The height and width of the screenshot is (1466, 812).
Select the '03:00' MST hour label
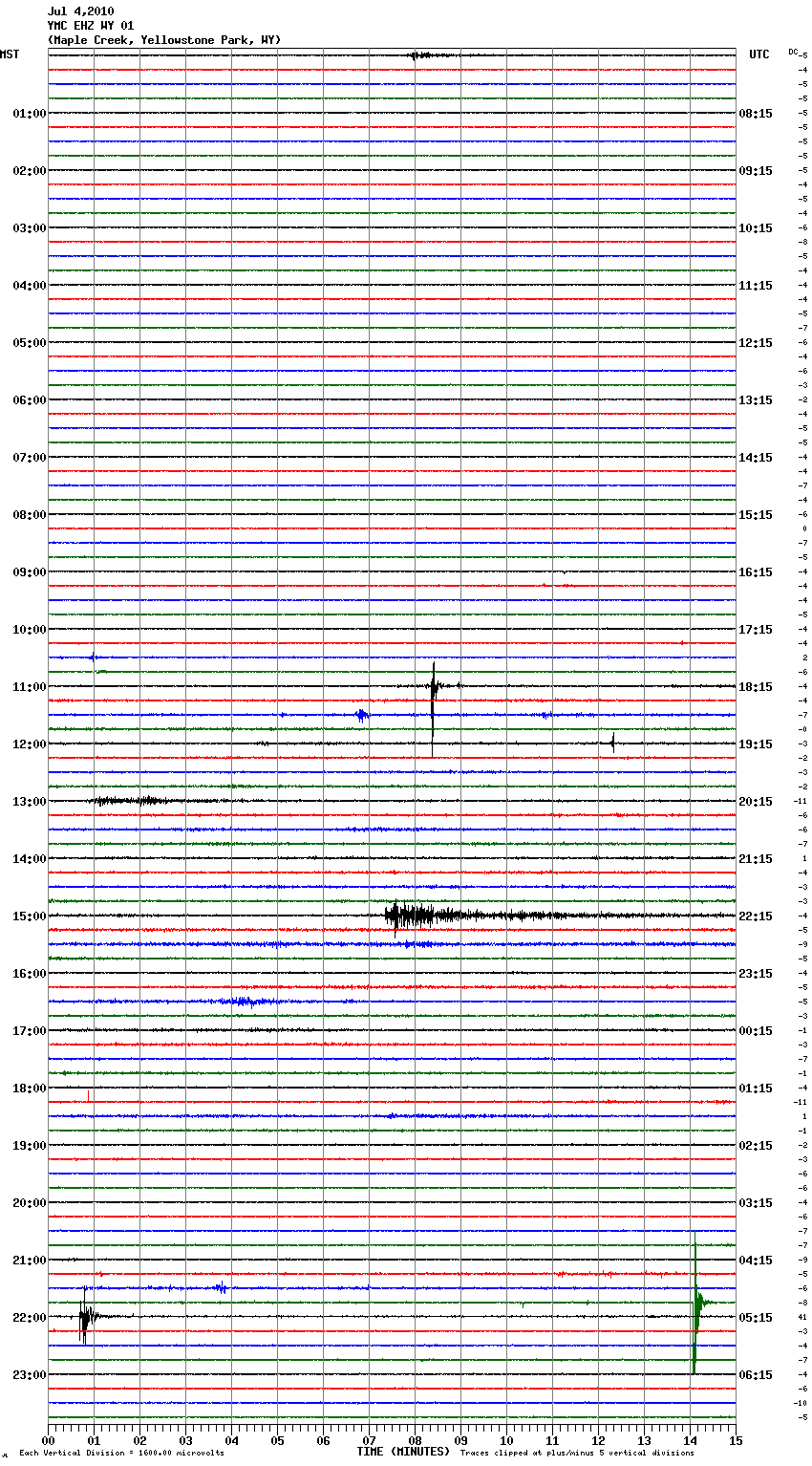point(29,228)
